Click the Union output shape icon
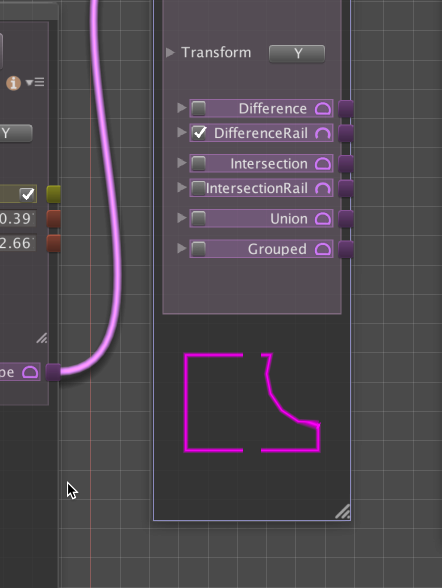The width and height of the screenshot is (442, 588). tap(323, 219)
